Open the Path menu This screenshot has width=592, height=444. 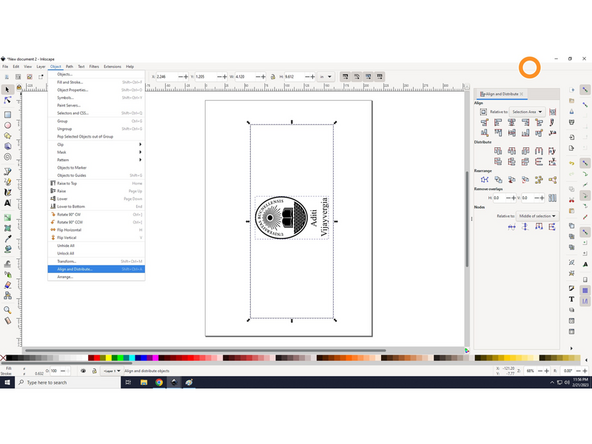(69, 66)
